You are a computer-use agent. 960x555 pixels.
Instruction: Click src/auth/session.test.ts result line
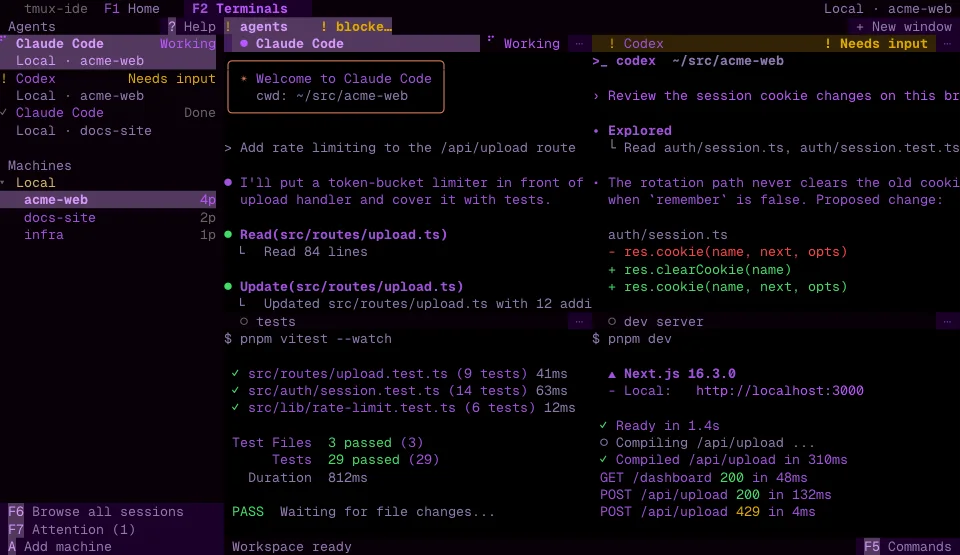click(x=399, y=390)
